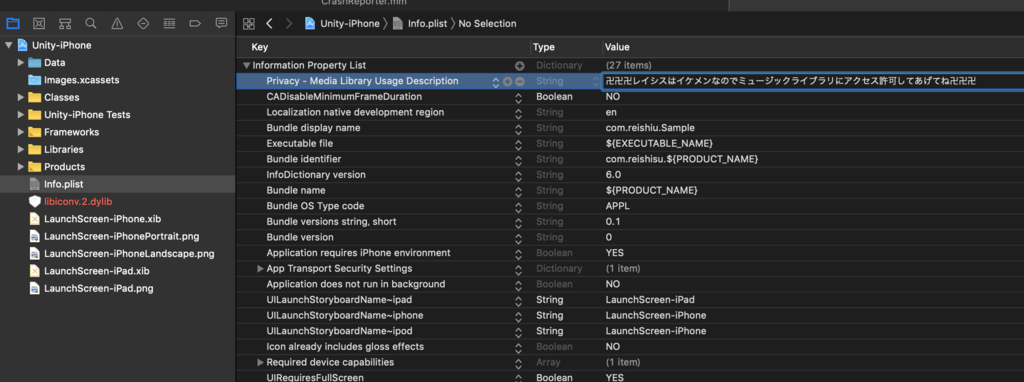Click the Info.plist breadcrumb item
The height and width of the screenshot is (382, 1024).
[420, 24]
